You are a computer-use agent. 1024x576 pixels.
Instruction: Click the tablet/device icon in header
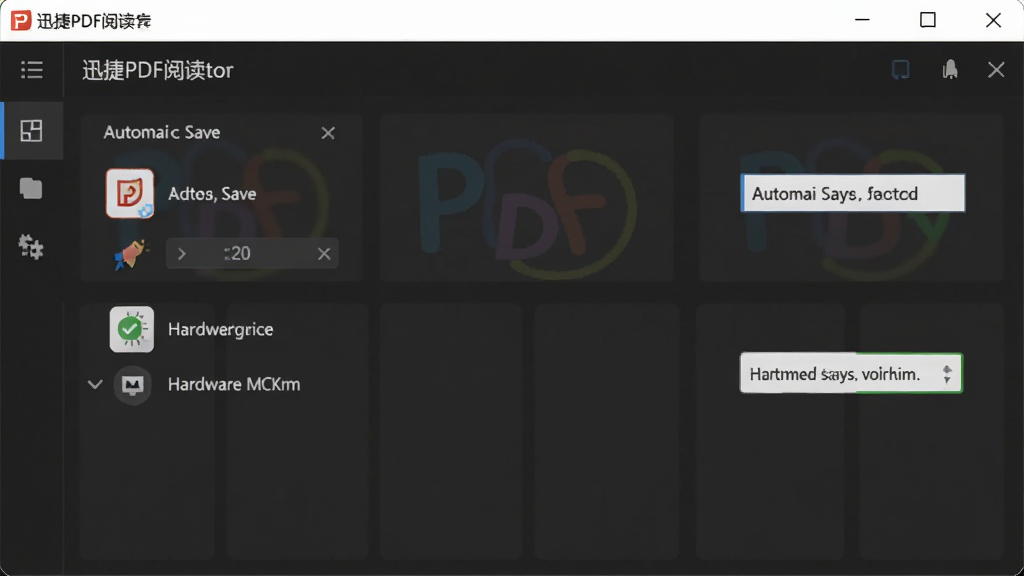click(x=901, y=69)
